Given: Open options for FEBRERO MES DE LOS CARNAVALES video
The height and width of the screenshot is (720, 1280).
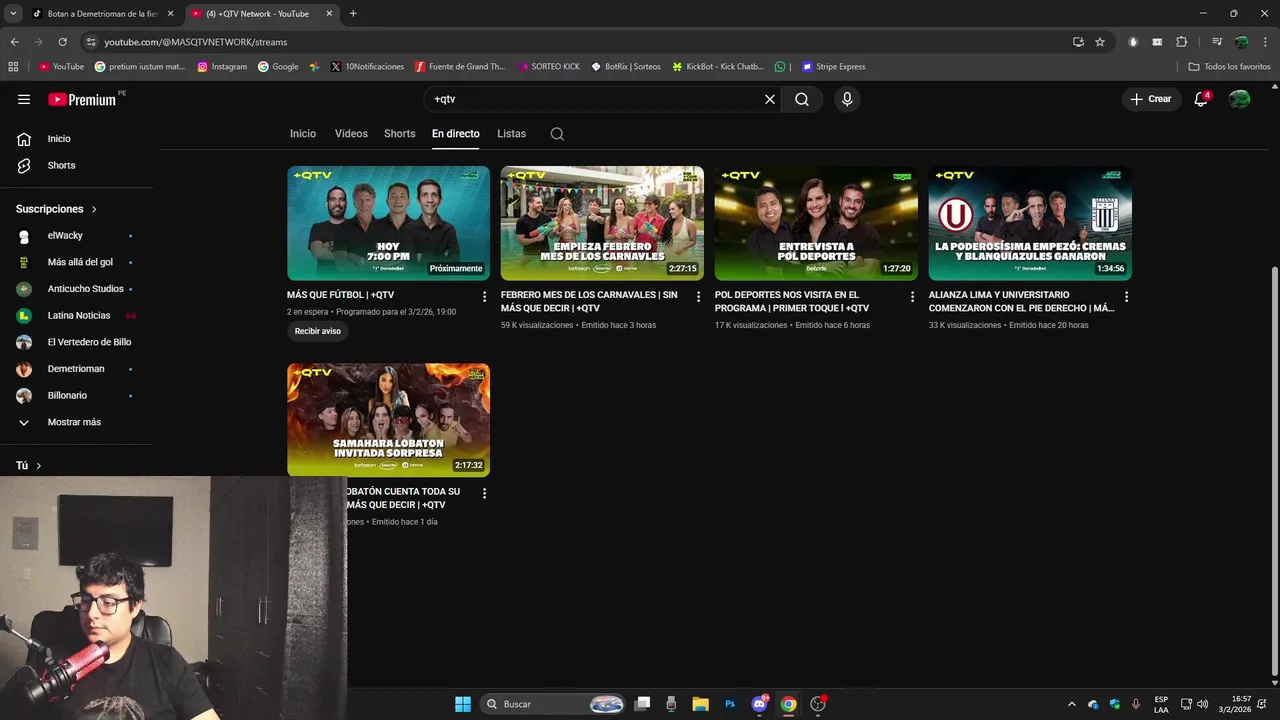Looking at the screenshot, I should click(699, 297).
